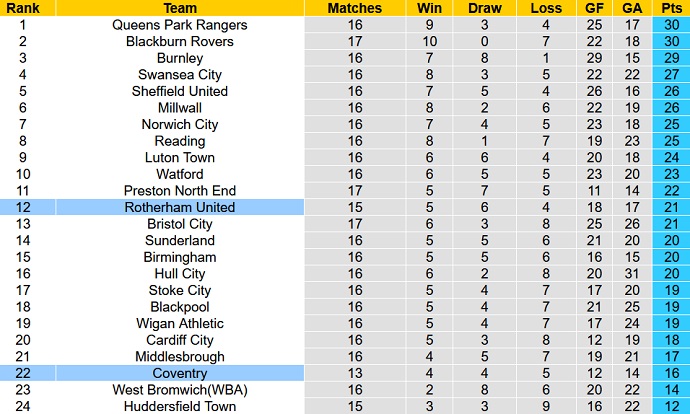Image resolution: width=690 pixels, height=414 pixels.
Task: Click West Bromwich(WBA) team name
Action: 179,390
